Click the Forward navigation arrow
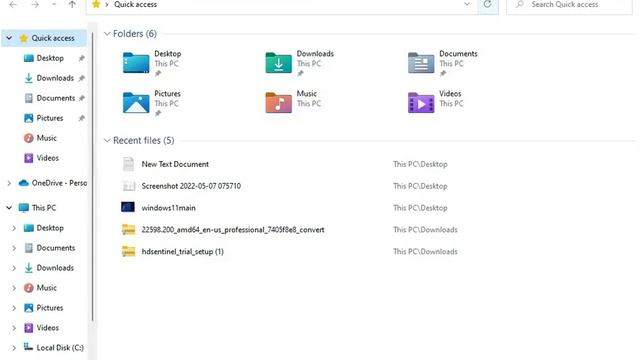The image size is (640, 360). [x=35, y=4]
